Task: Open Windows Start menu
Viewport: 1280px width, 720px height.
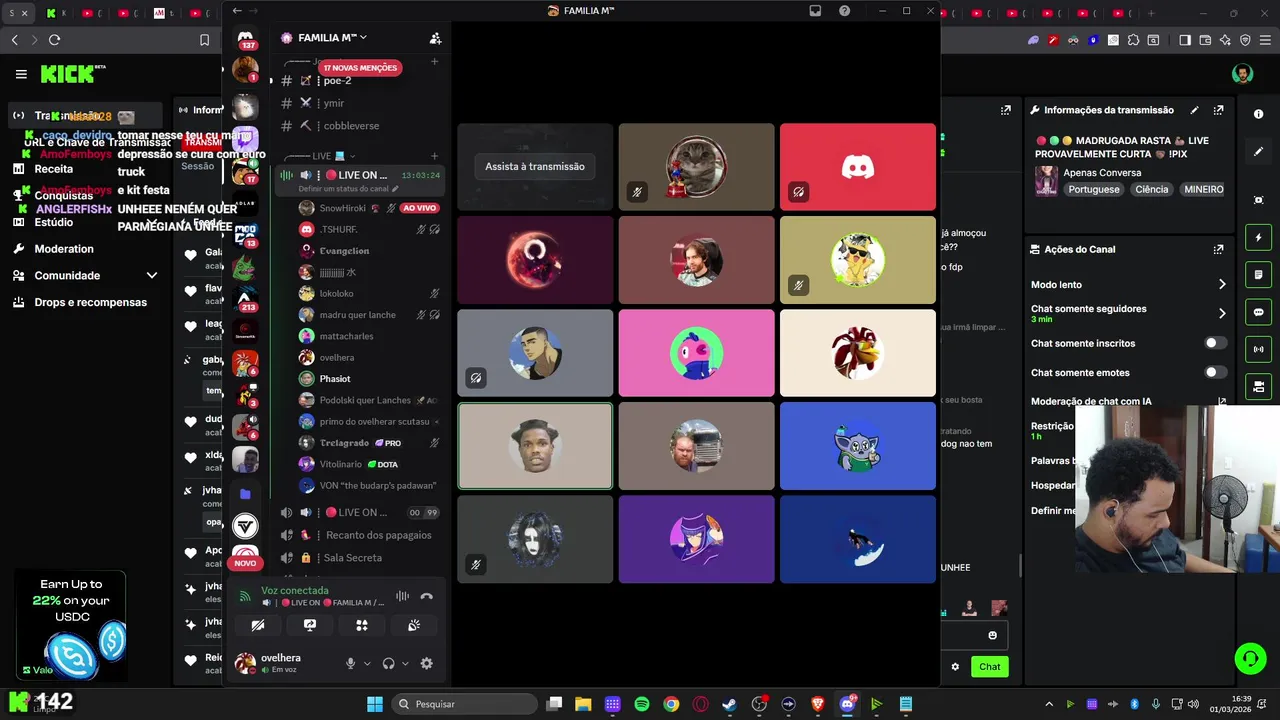Action: coord(374,704)
